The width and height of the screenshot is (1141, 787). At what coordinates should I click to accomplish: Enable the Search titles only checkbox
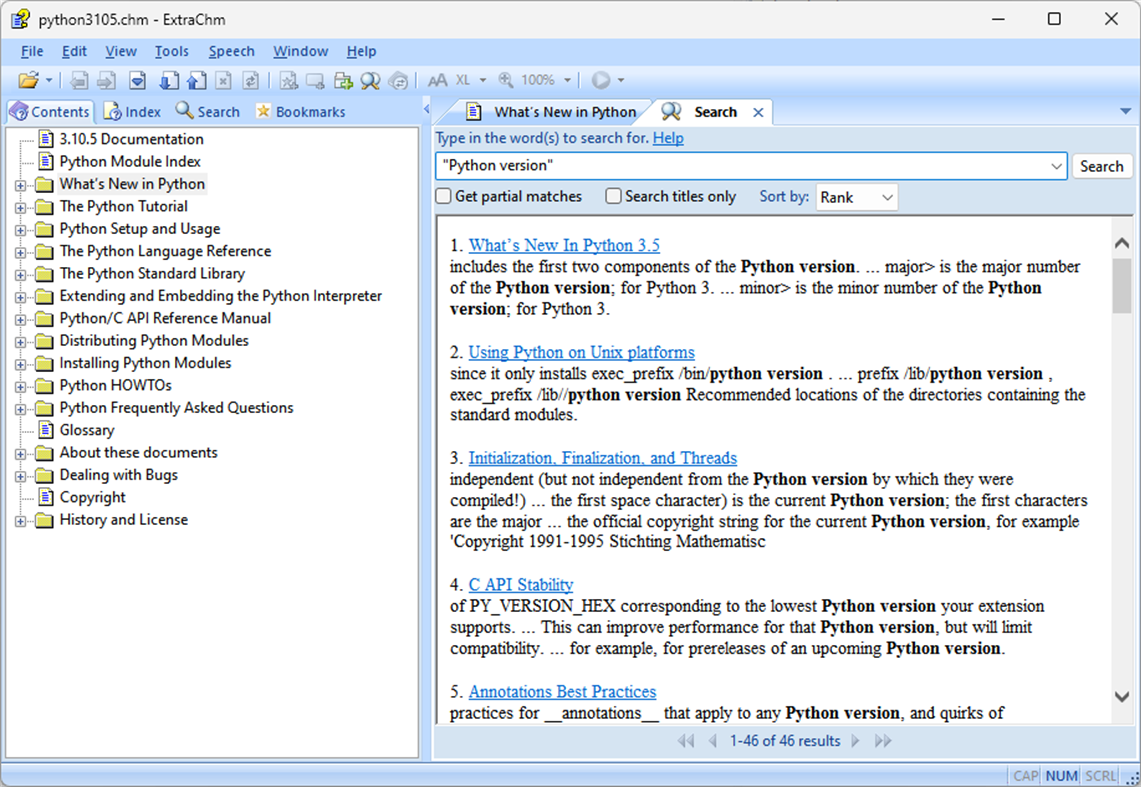click(613, 196)
